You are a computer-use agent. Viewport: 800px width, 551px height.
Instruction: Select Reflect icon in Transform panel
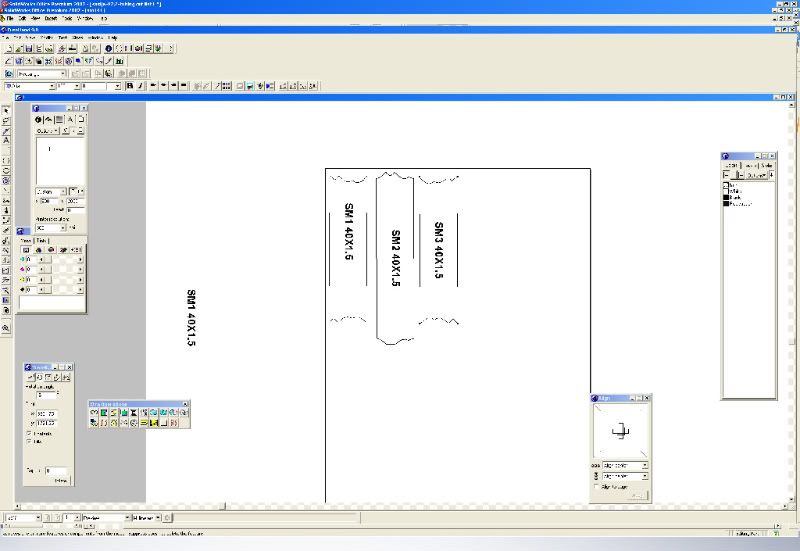(65, 378)
